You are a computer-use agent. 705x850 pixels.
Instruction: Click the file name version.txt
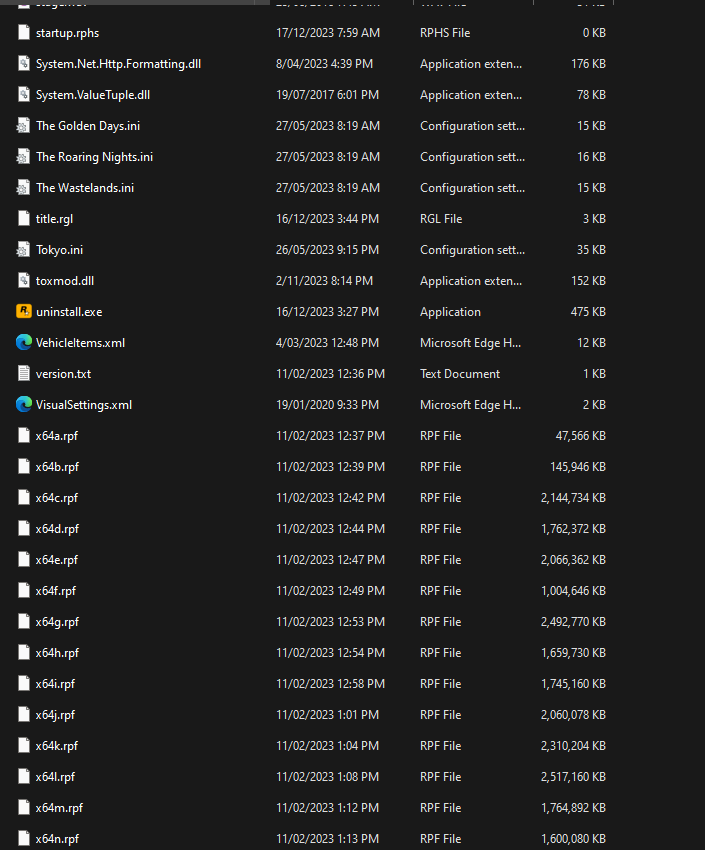pos(63,374)
